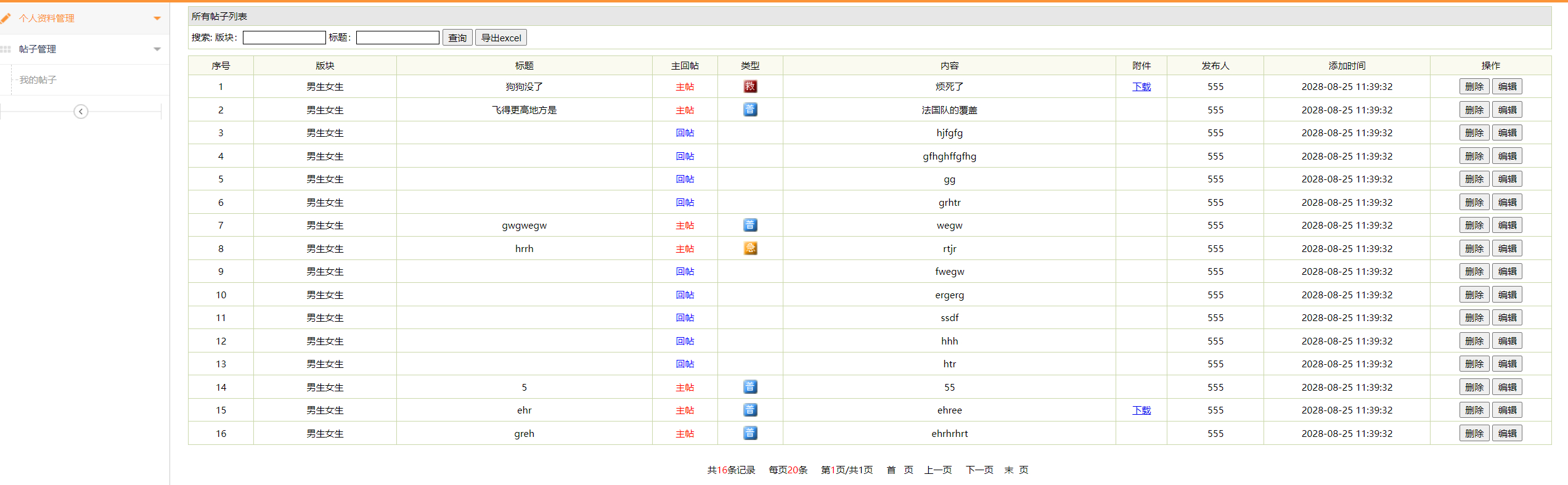Go to previous page 上一页
The width and height of the screenshot is (1568, 485).
point(938,470)
